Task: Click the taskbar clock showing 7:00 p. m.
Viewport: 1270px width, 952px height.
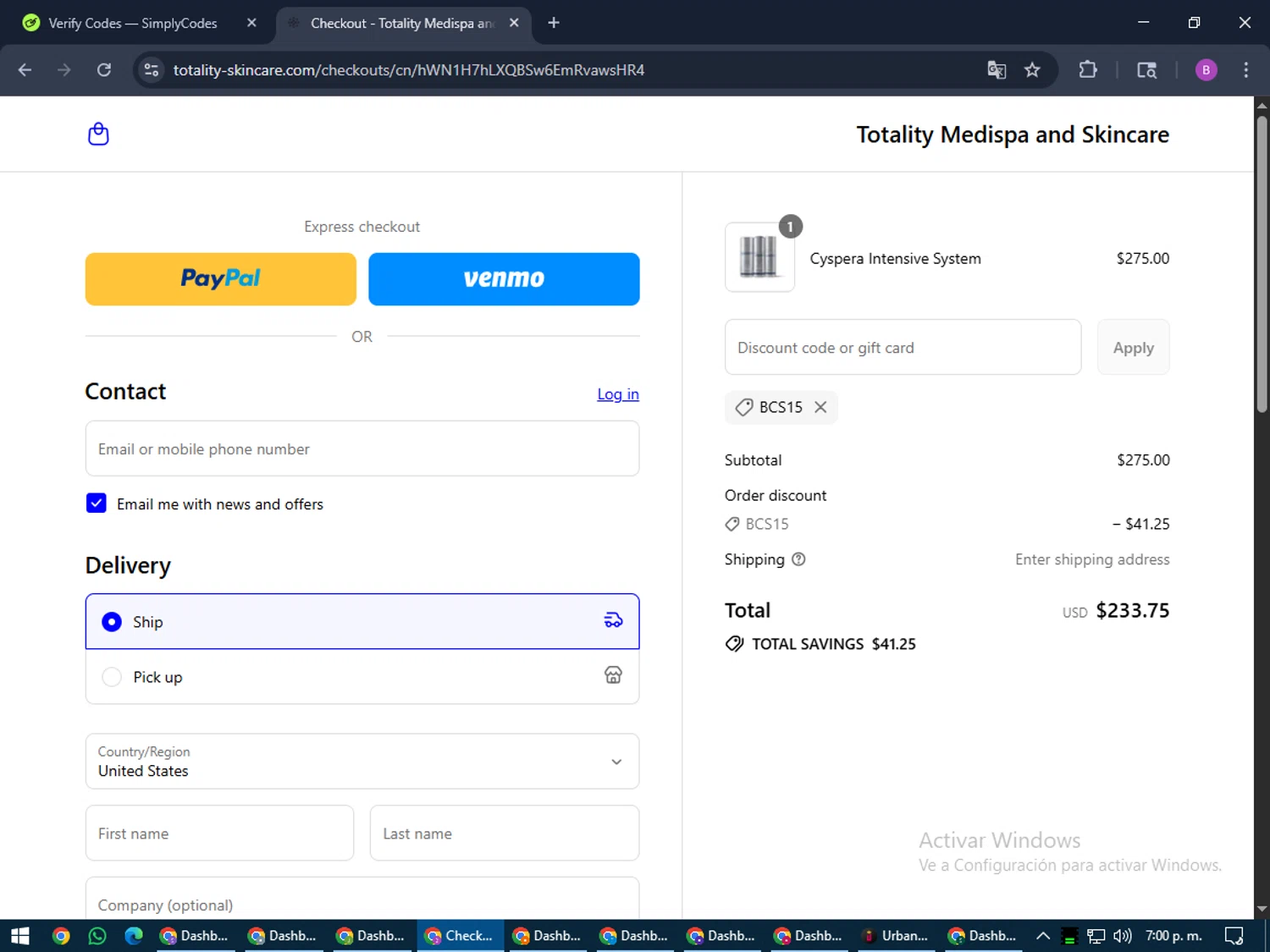Action: [x=1173, y=936]
